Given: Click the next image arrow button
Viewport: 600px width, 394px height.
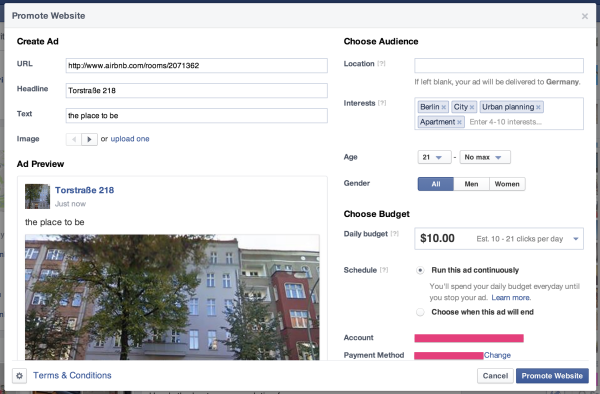Looking at the screenshot, I should [x=90, y=139].
